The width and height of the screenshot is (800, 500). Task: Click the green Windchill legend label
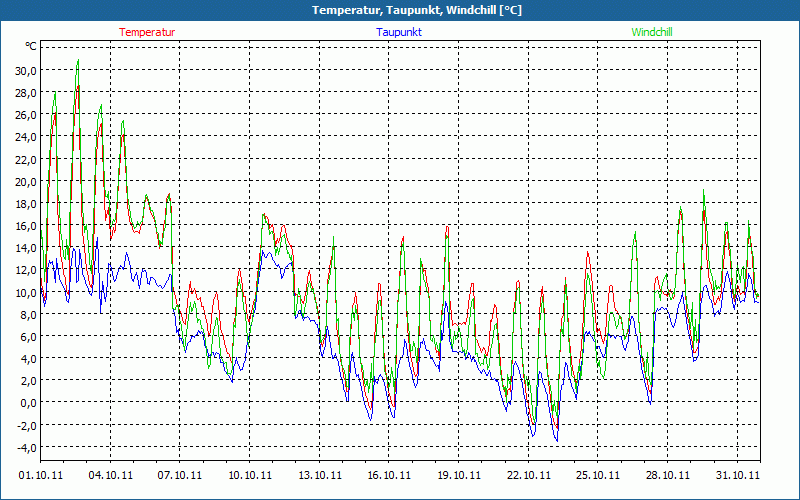(x=652, y=32)
